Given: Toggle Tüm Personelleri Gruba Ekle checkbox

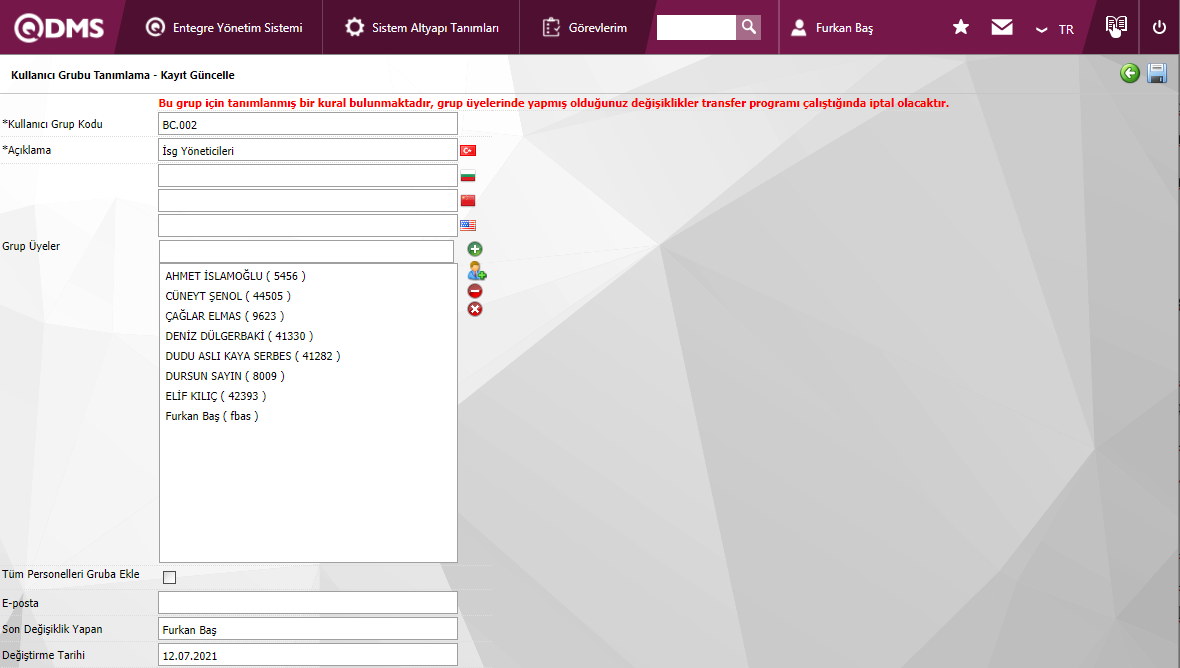Looking at the screenshot, I should click(x=169, y=578).
